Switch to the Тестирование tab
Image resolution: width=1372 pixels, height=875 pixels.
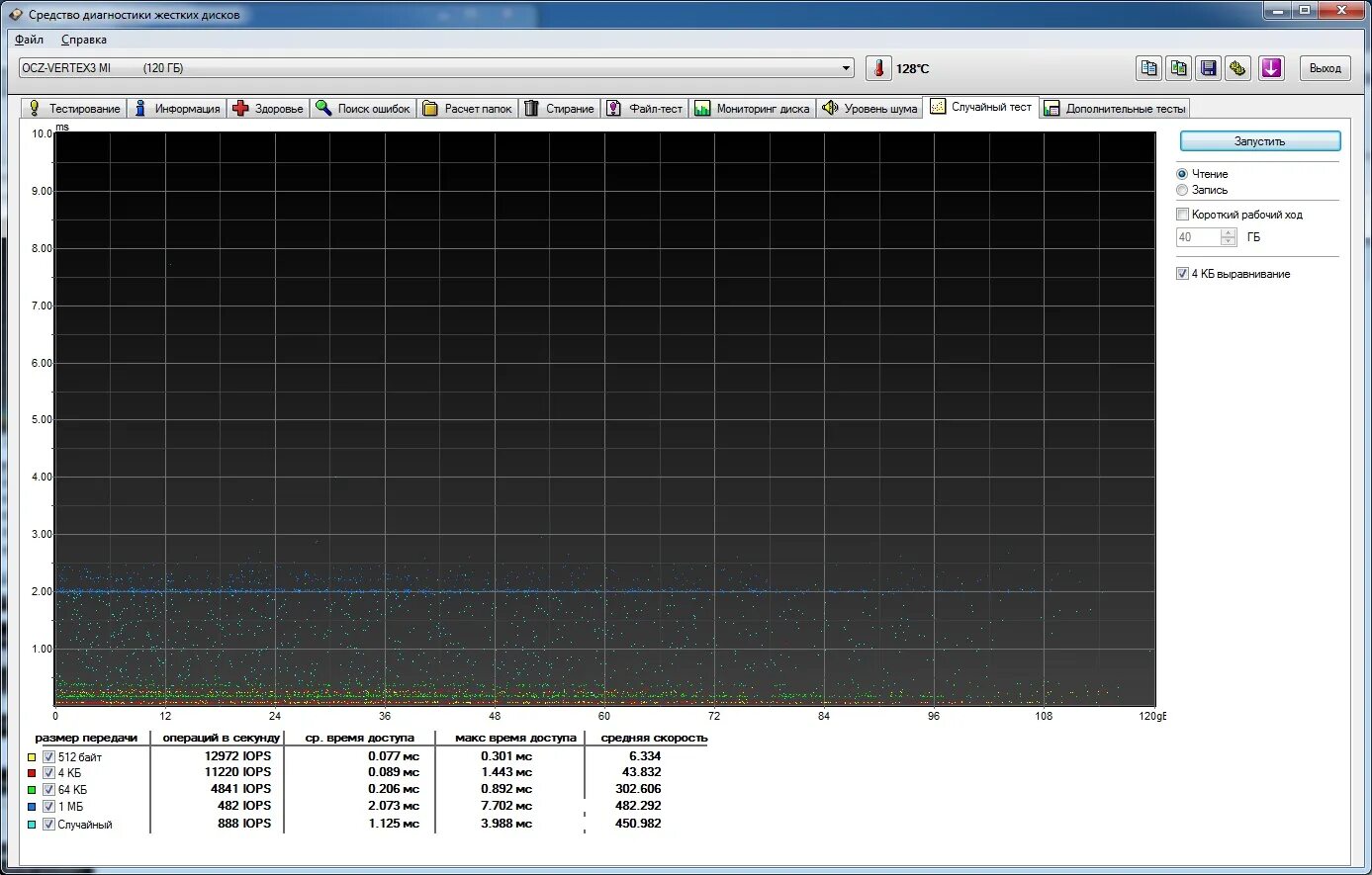75,109
